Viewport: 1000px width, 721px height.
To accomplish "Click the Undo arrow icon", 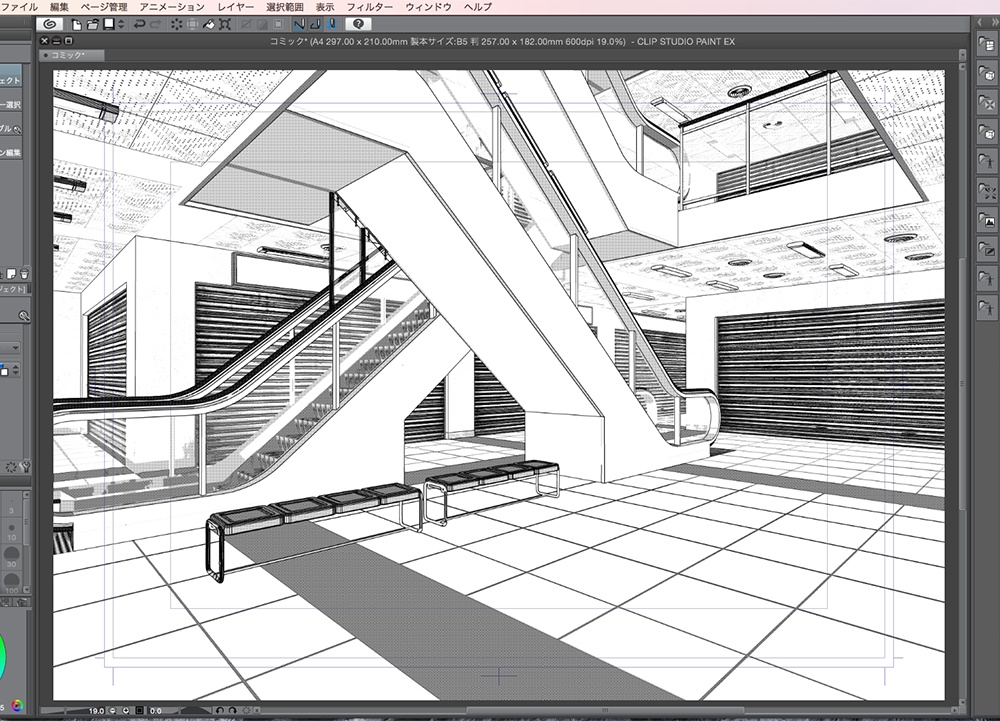I will pos(139,23).
